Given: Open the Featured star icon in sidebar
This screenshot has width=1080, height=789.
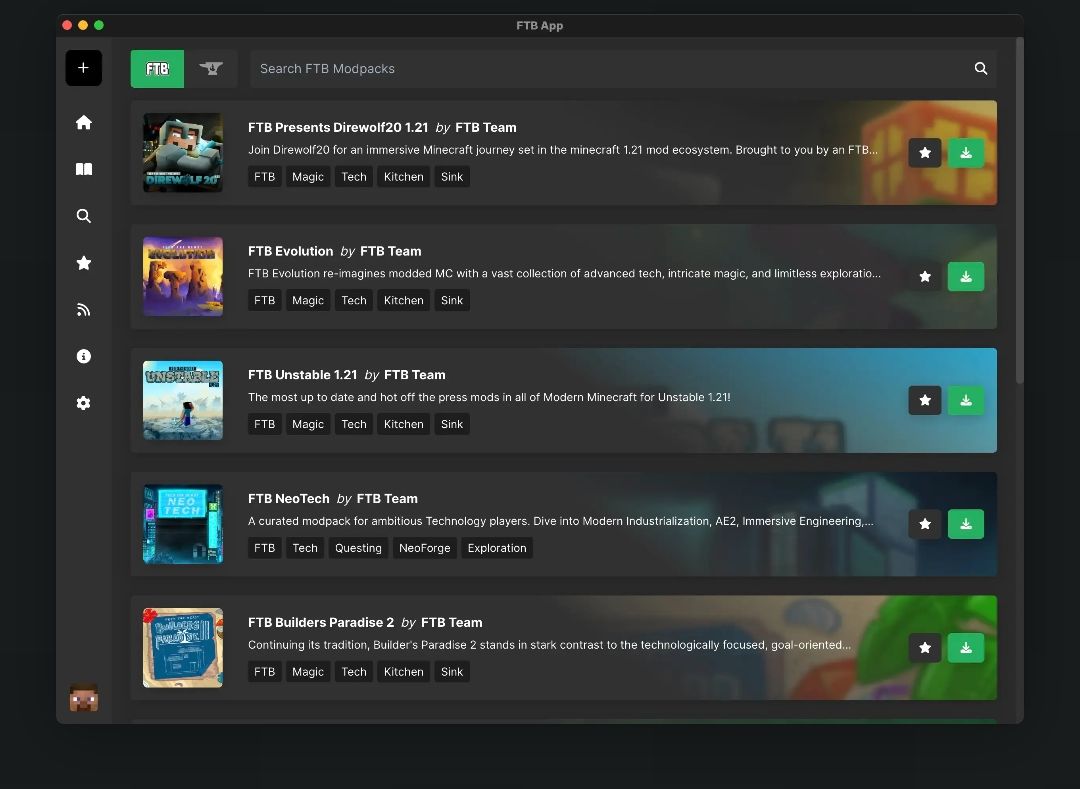Looking at the screenshot, I should pos(83,263).
